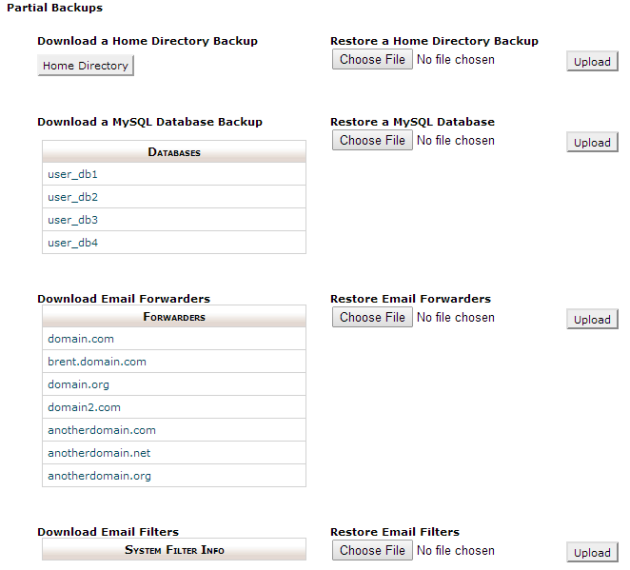Choose a file for Home Directory restore
The image size is (630, 570).
point(372,60)
